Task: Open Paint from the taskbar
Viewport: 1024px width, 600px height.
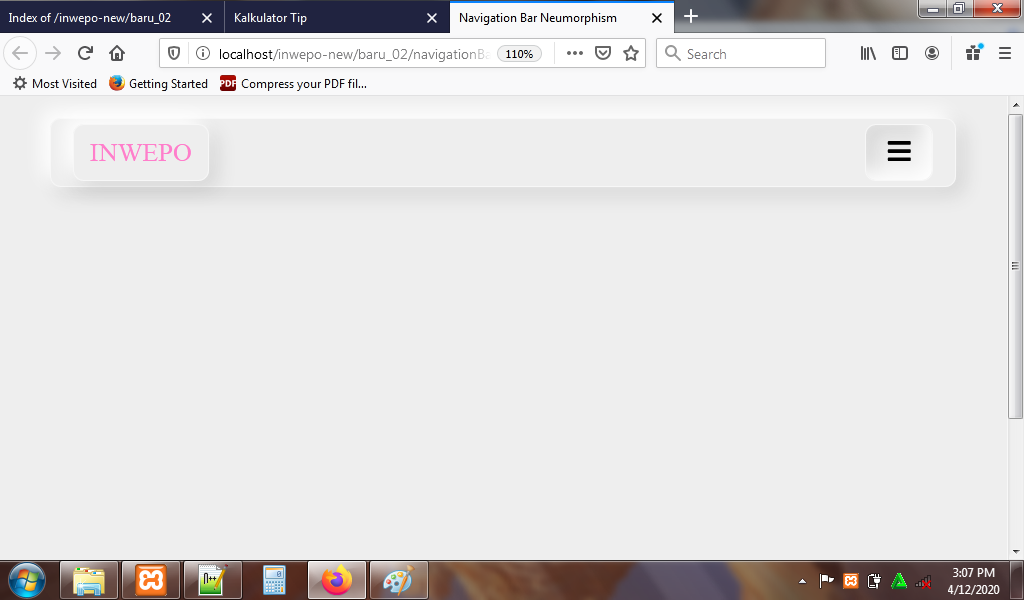Action: pos(399,580)
